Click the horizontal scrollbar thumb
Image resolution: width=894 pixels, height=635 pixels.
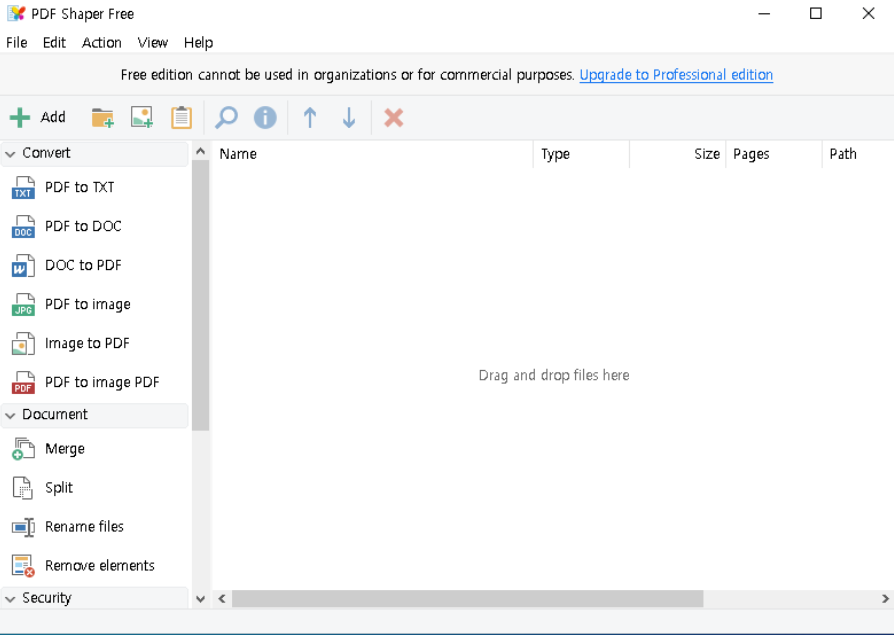coord(468,599)
